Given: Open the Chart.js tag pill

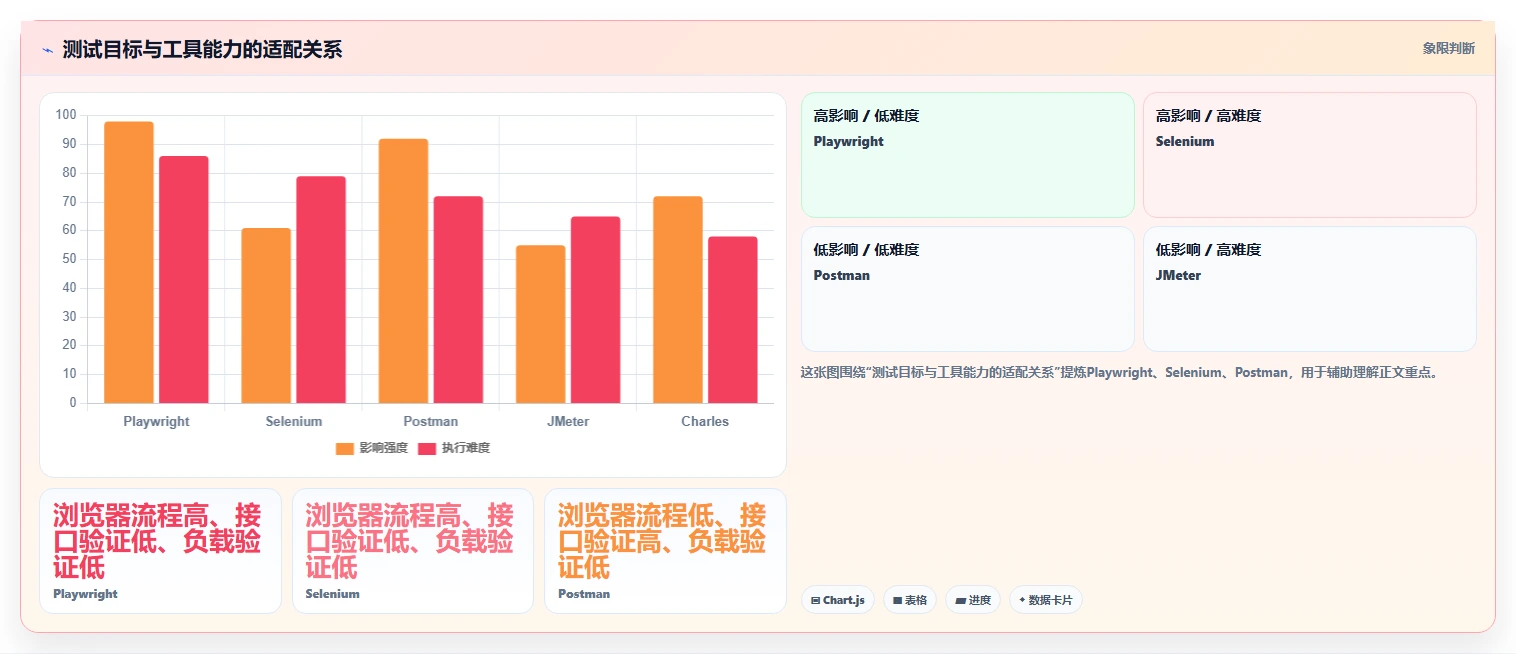Looking at the screenshot, I should click(x=838, y=600).
